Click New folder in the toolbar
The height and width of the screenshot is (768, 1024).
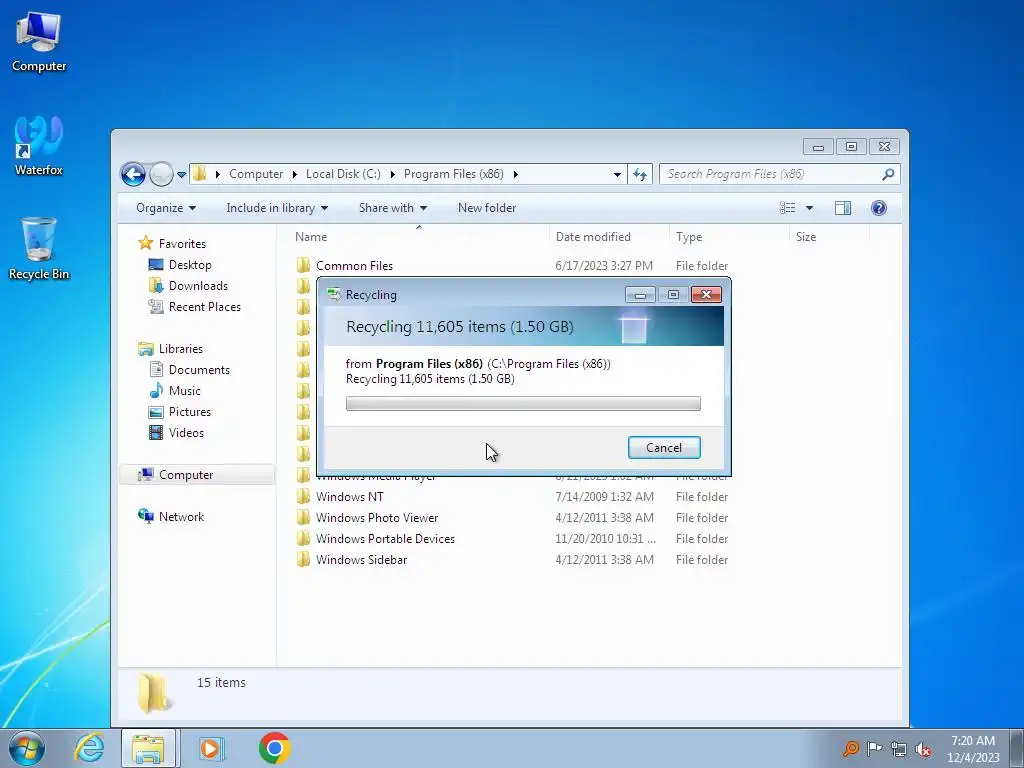click(487, 208)
